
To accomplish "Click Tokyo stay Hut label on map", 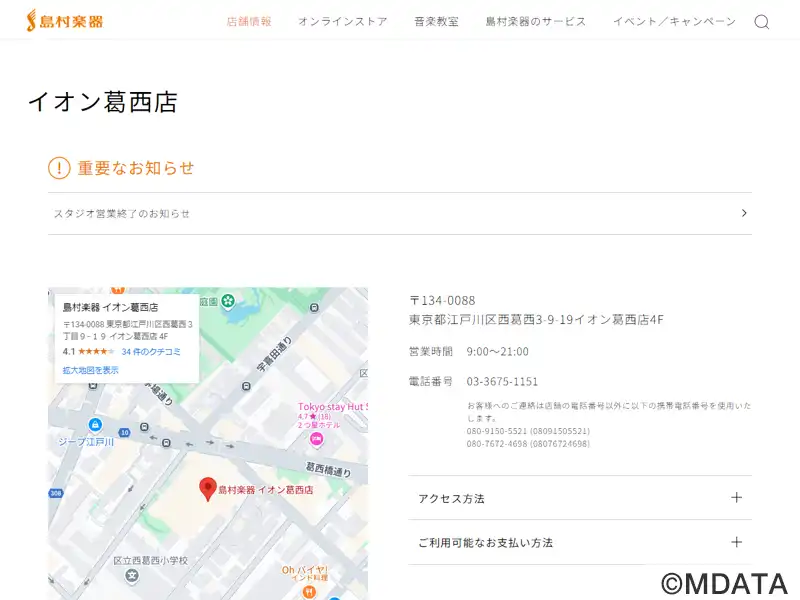I will pyautogui.click(x=333, y=407).
